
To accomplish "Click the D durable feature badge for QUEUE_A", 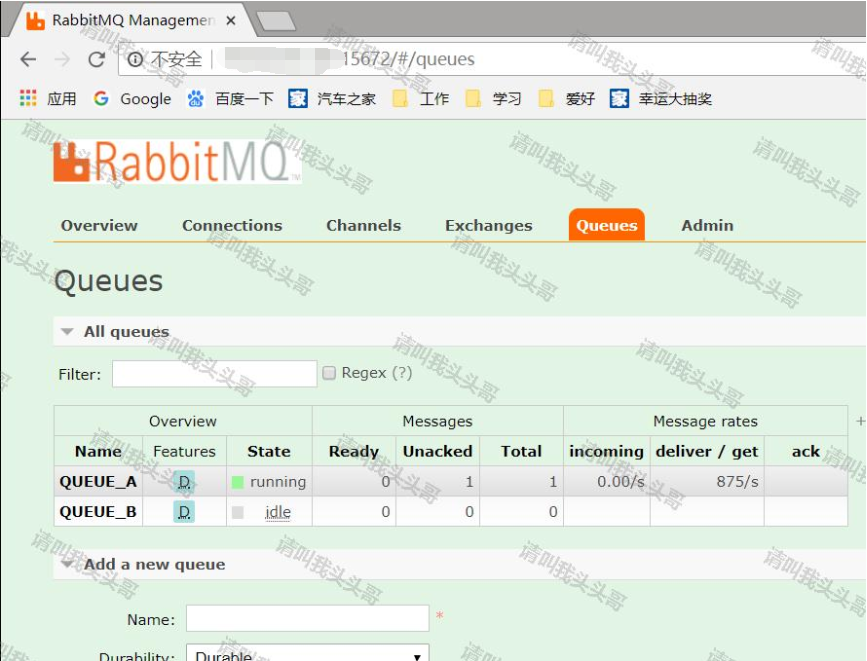I will tap(184, 482).
